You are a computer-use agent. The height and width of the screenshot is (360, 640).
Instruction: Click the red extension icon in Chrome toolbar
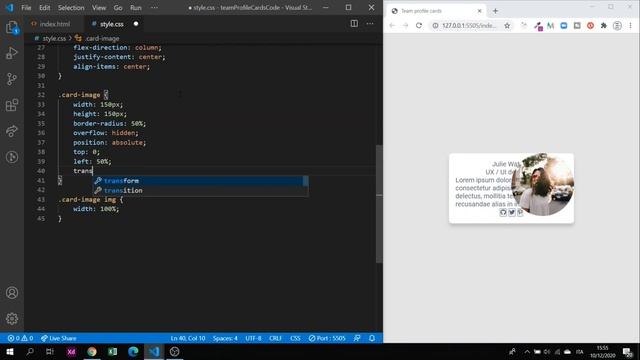[590, 25]
